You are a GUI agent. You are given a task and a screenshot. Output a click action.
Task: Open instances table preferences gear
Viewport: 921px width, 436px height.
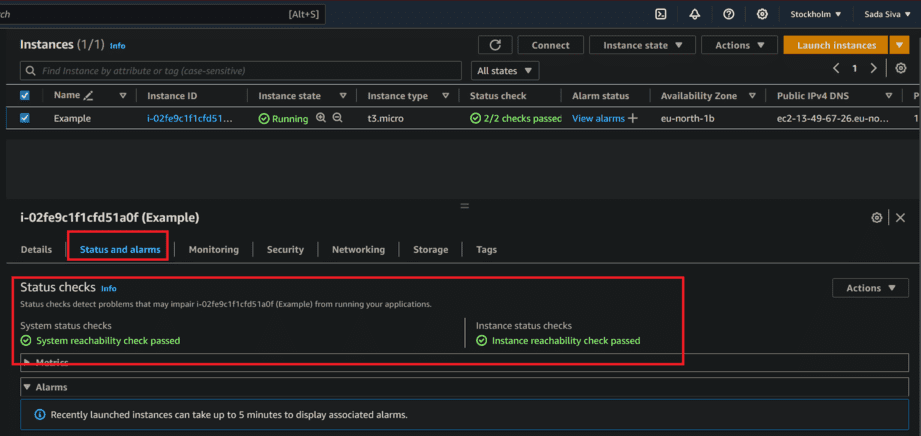900,68
